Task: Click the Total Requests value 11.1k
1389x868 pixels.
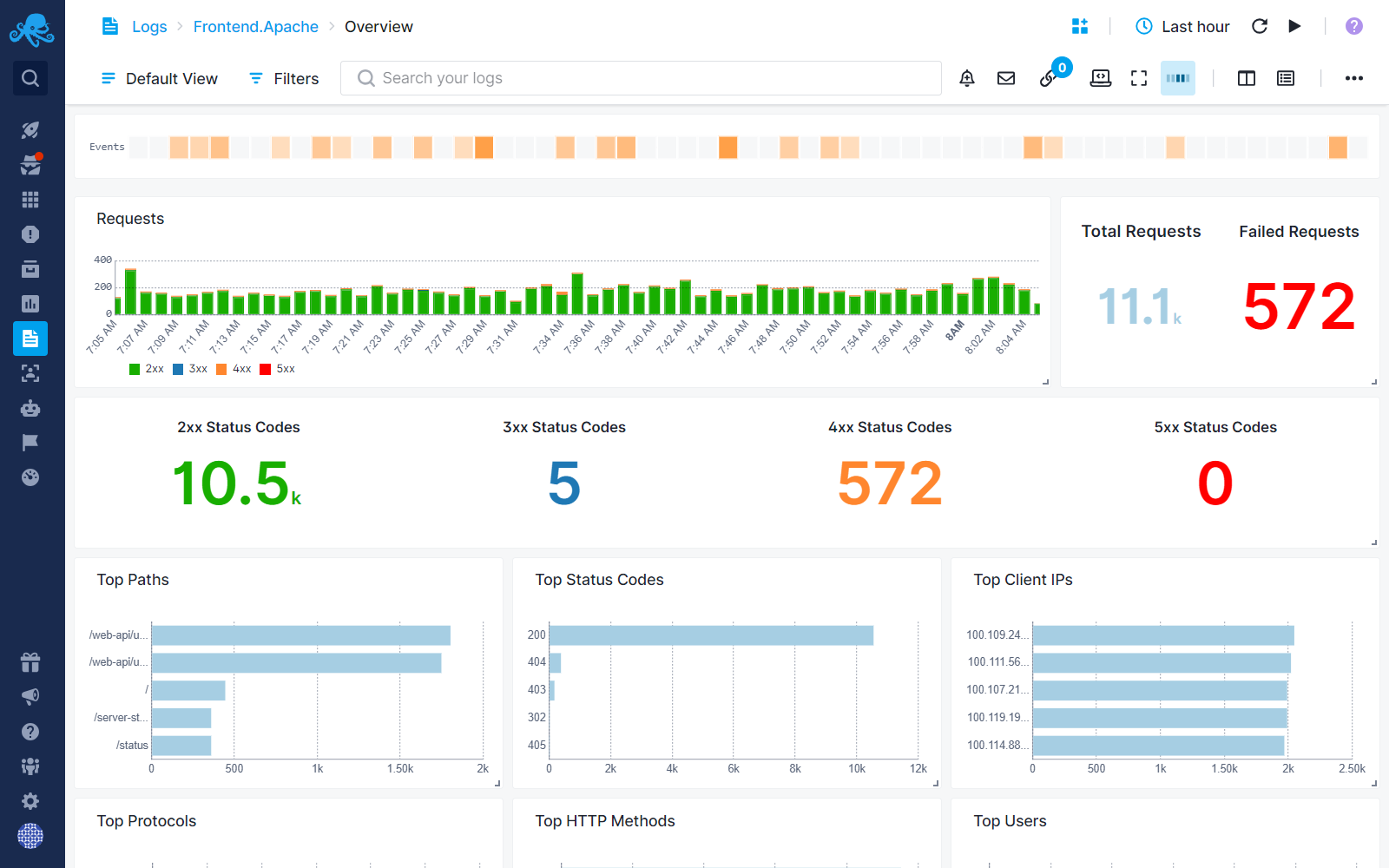Action: click(1140, 306)
